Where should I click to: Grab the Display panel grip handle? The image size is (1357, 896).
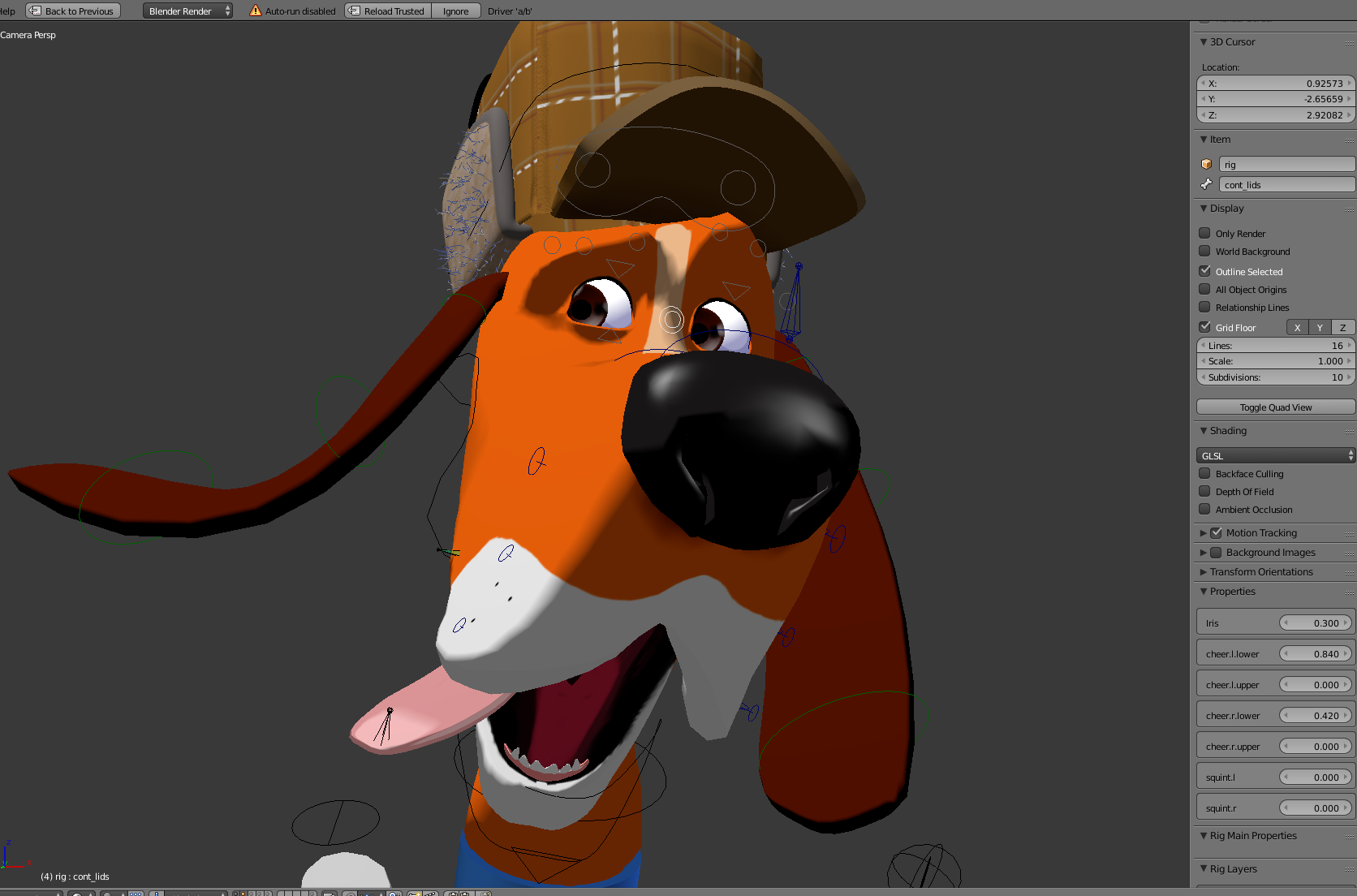point(1349,209)
